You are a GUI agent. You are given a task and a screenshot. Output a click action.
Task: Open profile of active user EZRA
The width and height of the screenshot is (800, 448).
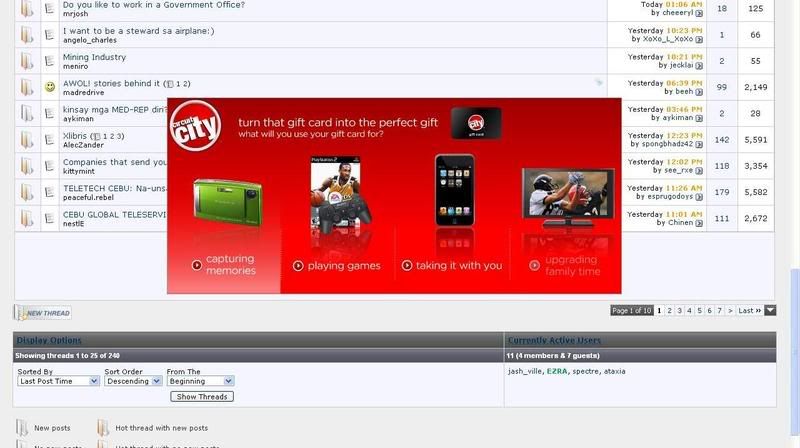coord(557,371)
